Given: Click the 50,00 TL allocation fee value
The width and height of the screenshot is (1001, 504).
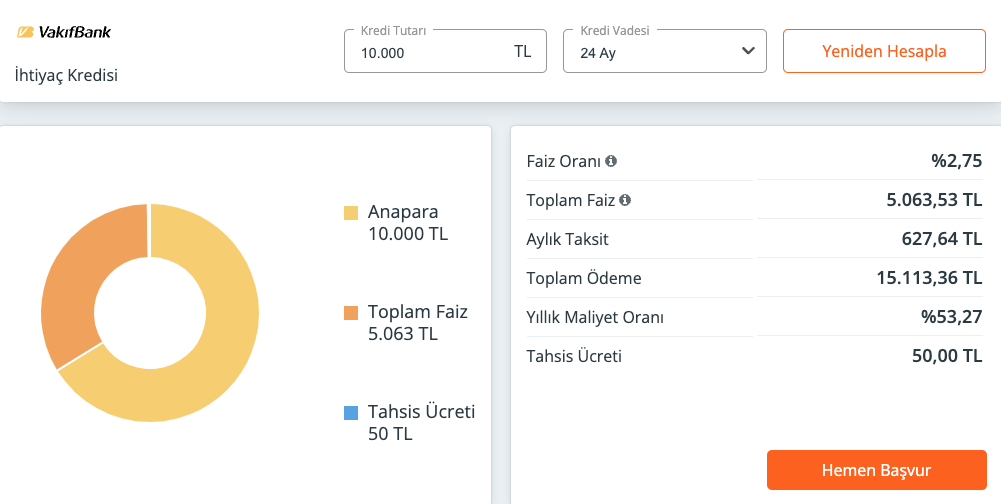Looking at the screenshot, I should pyautogui.click(x=947, y=356).
